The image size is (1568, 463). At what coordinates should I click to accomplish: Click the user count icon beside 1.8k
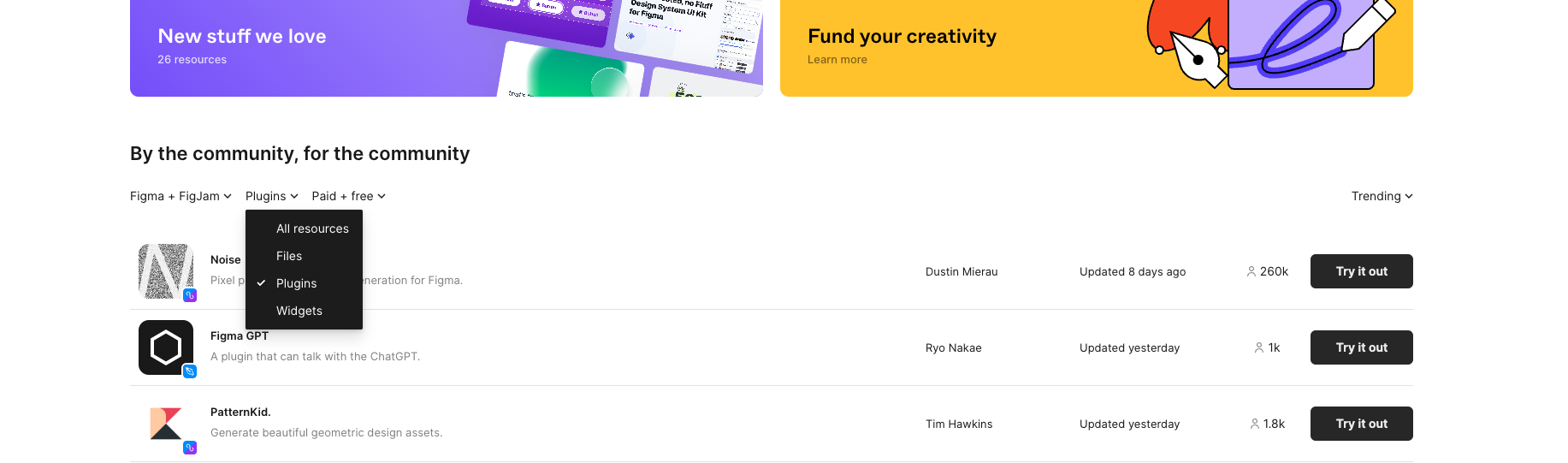point(1255,424)
